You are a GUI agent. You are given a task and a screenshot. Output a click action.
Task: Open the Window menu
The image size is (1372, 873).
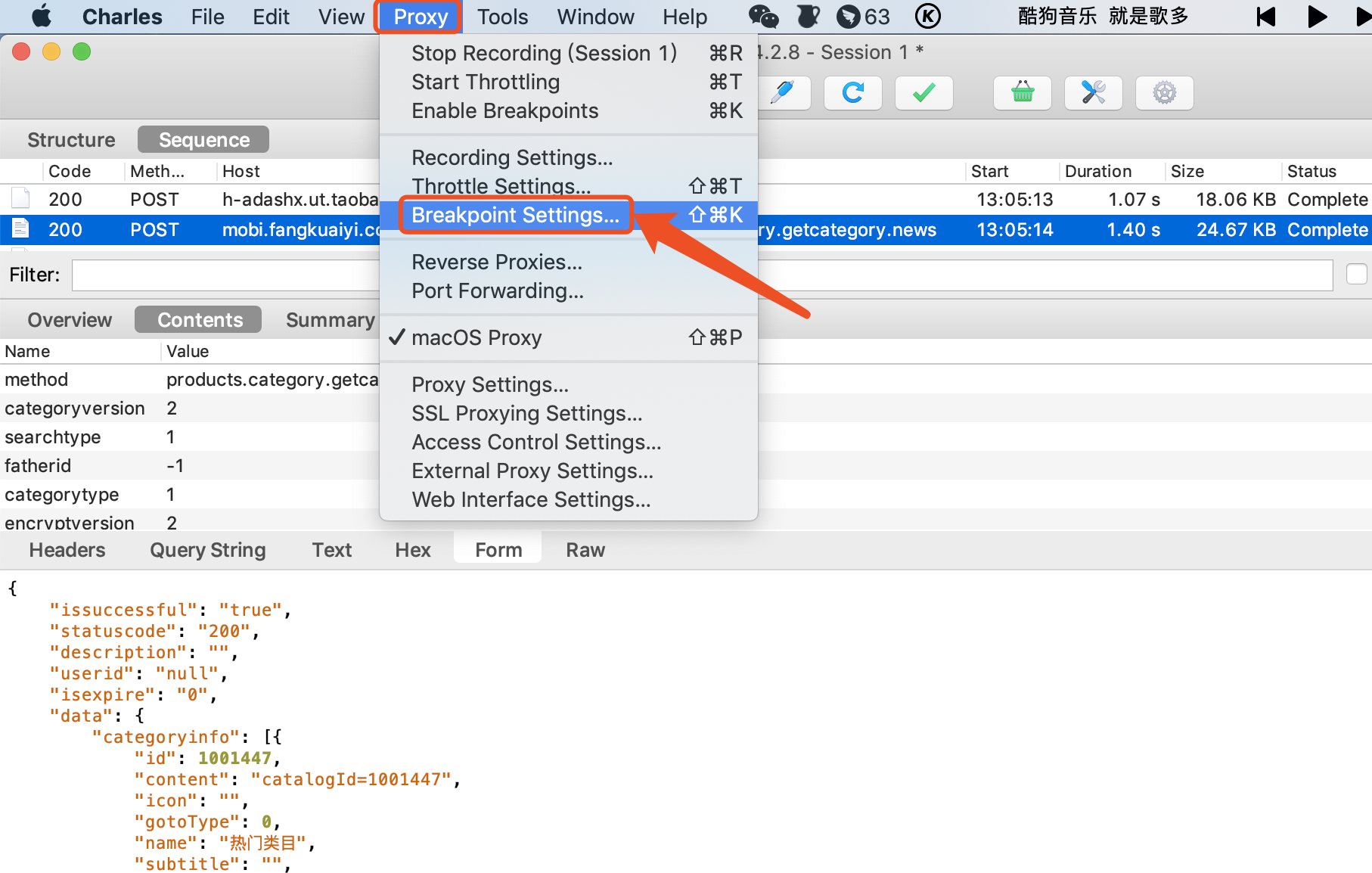595,17
